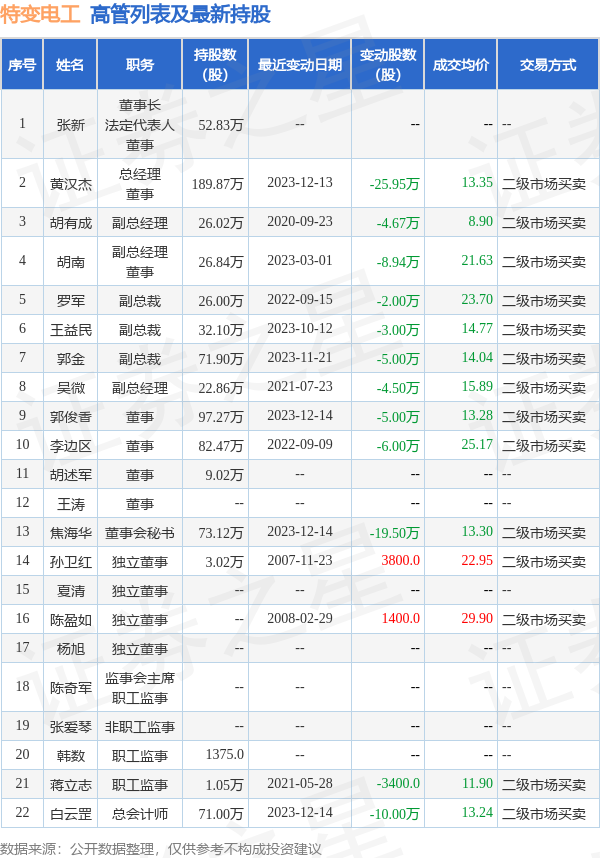Select the name 胡有成
The width and height of the screenshot is (600, 858).
pos(71,223)
